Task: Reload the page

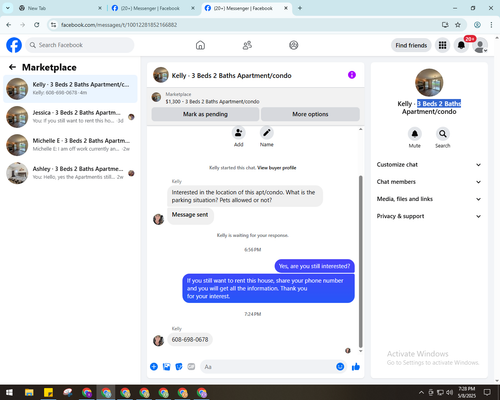Action: pos(37,25)
